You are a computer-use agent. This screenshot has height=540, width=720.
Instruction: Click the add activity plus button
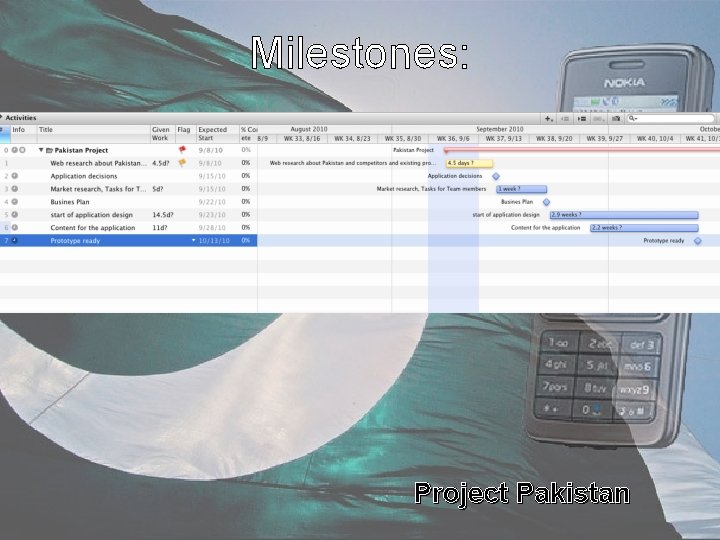548,118
